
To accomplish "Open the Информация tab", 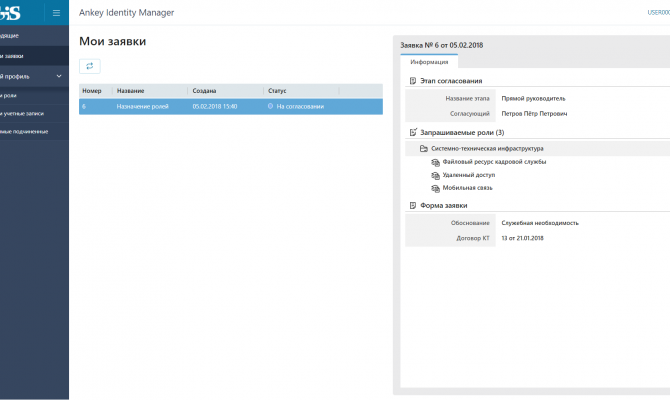I will 429,62.
